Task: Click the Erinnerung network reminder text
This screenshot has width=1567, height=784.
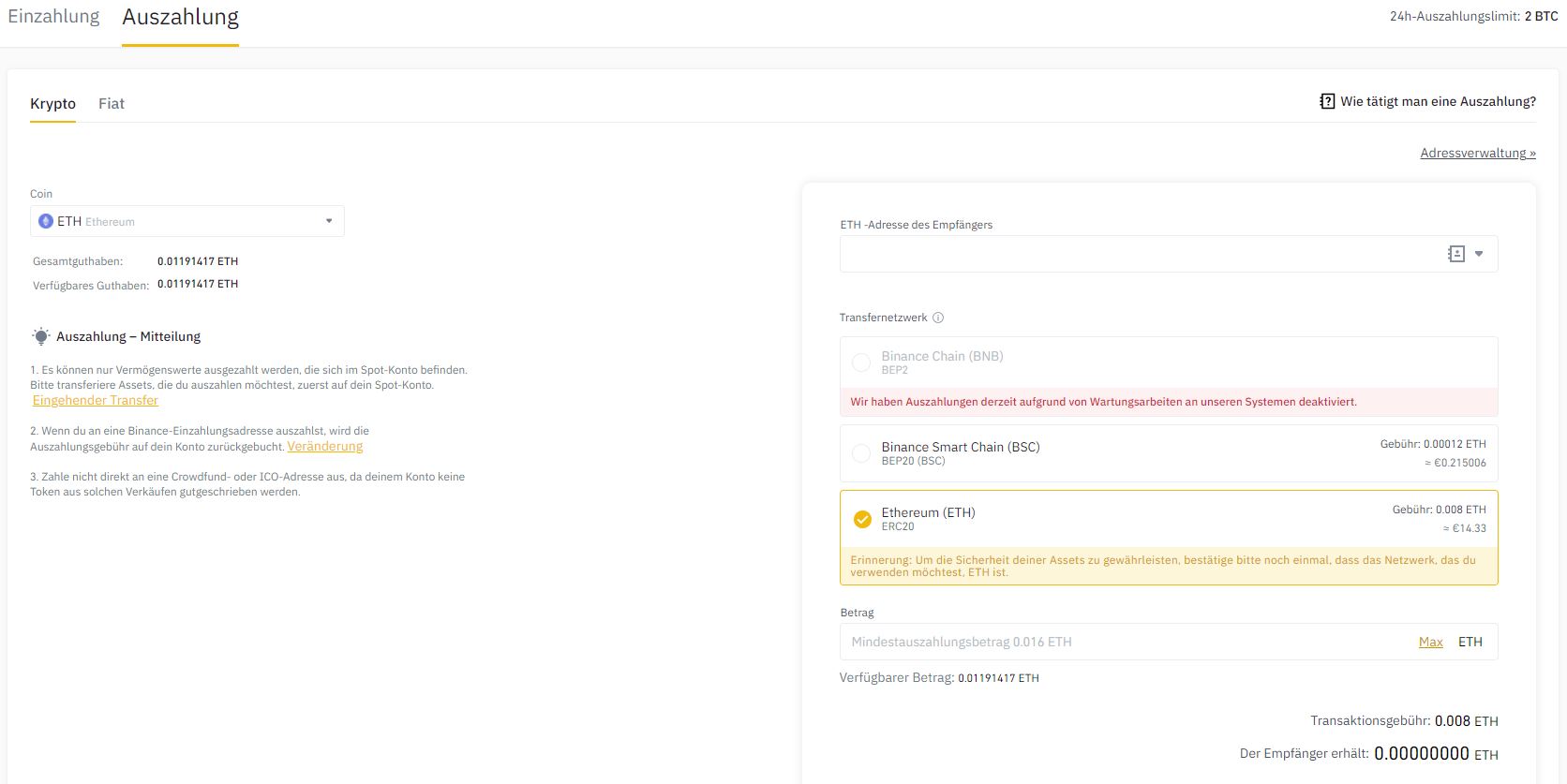Action: click(x=1163, y=566)
